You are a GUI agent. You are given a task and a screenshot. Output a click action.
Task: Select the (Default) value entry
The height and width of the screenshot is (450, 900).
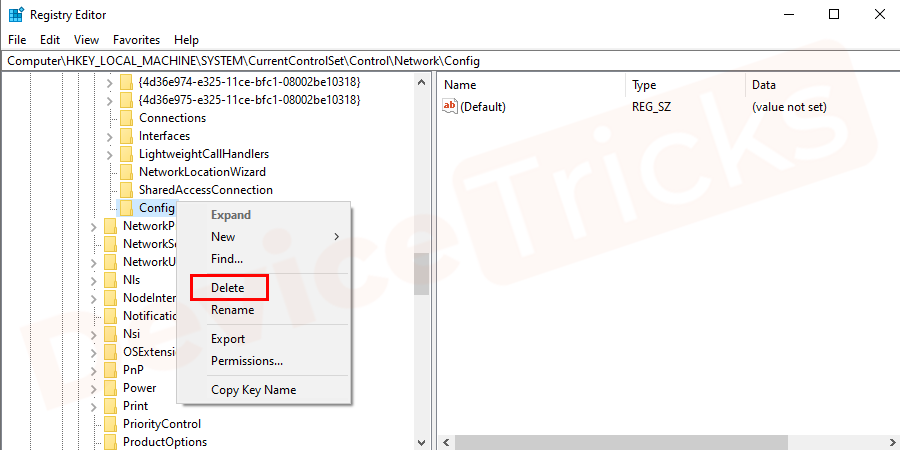(483, 107)
